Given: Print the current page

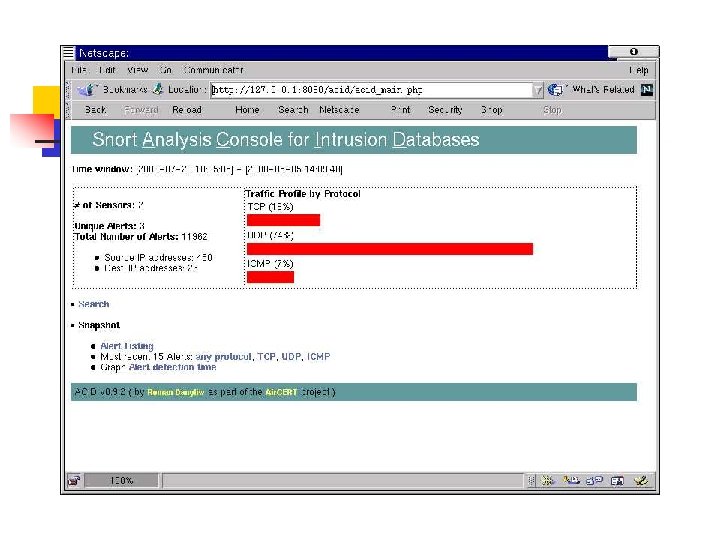Looking at the screenshot, I should (400, 110).
